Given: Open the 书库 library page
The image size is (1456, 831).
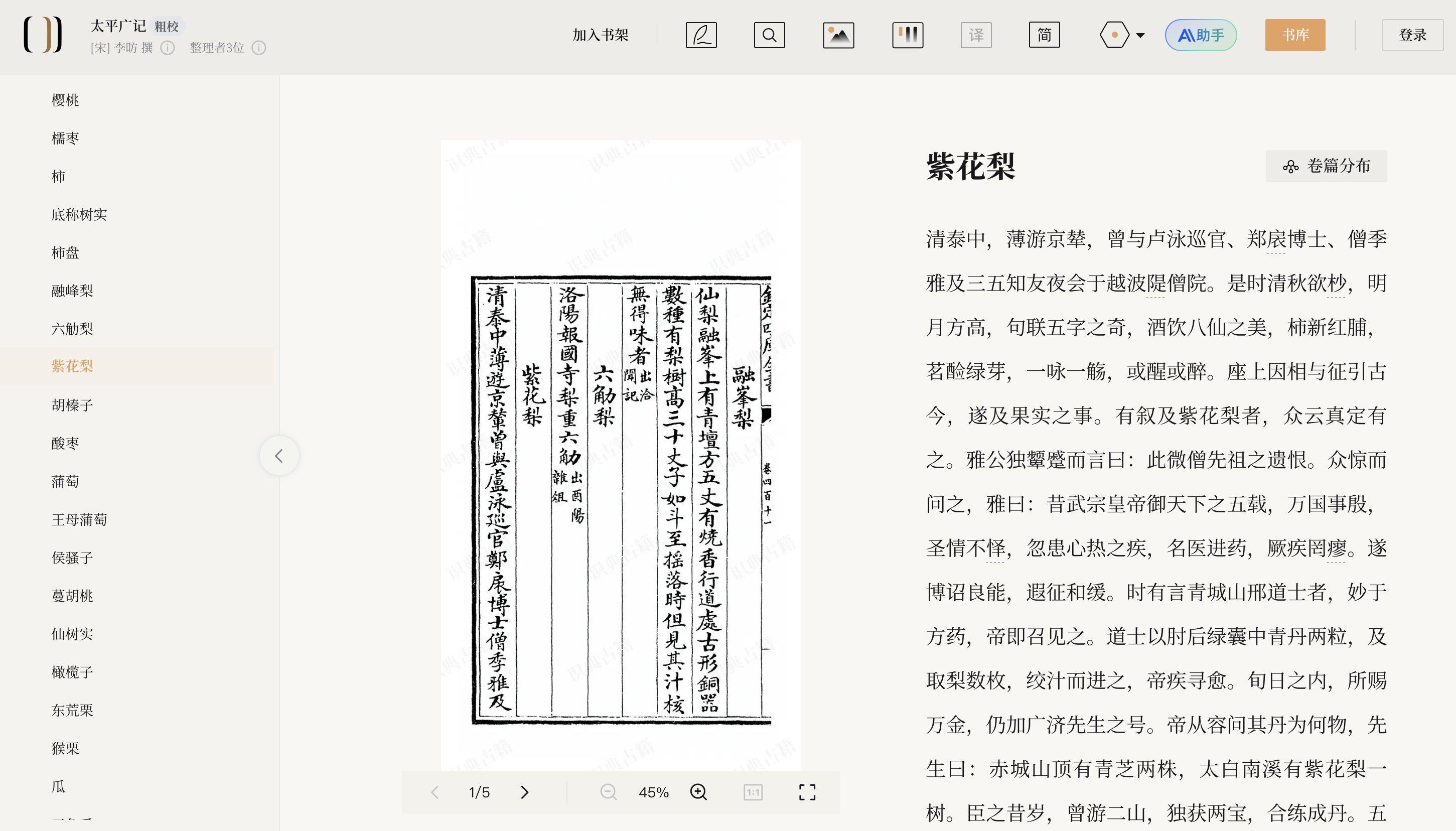Looking at the screenshot, I should 1295,35.
